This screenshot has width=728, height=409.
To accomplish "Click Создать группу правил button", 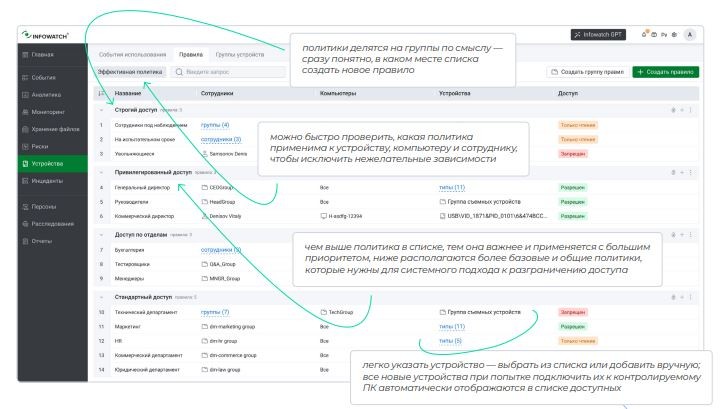I will coord(587,72).
